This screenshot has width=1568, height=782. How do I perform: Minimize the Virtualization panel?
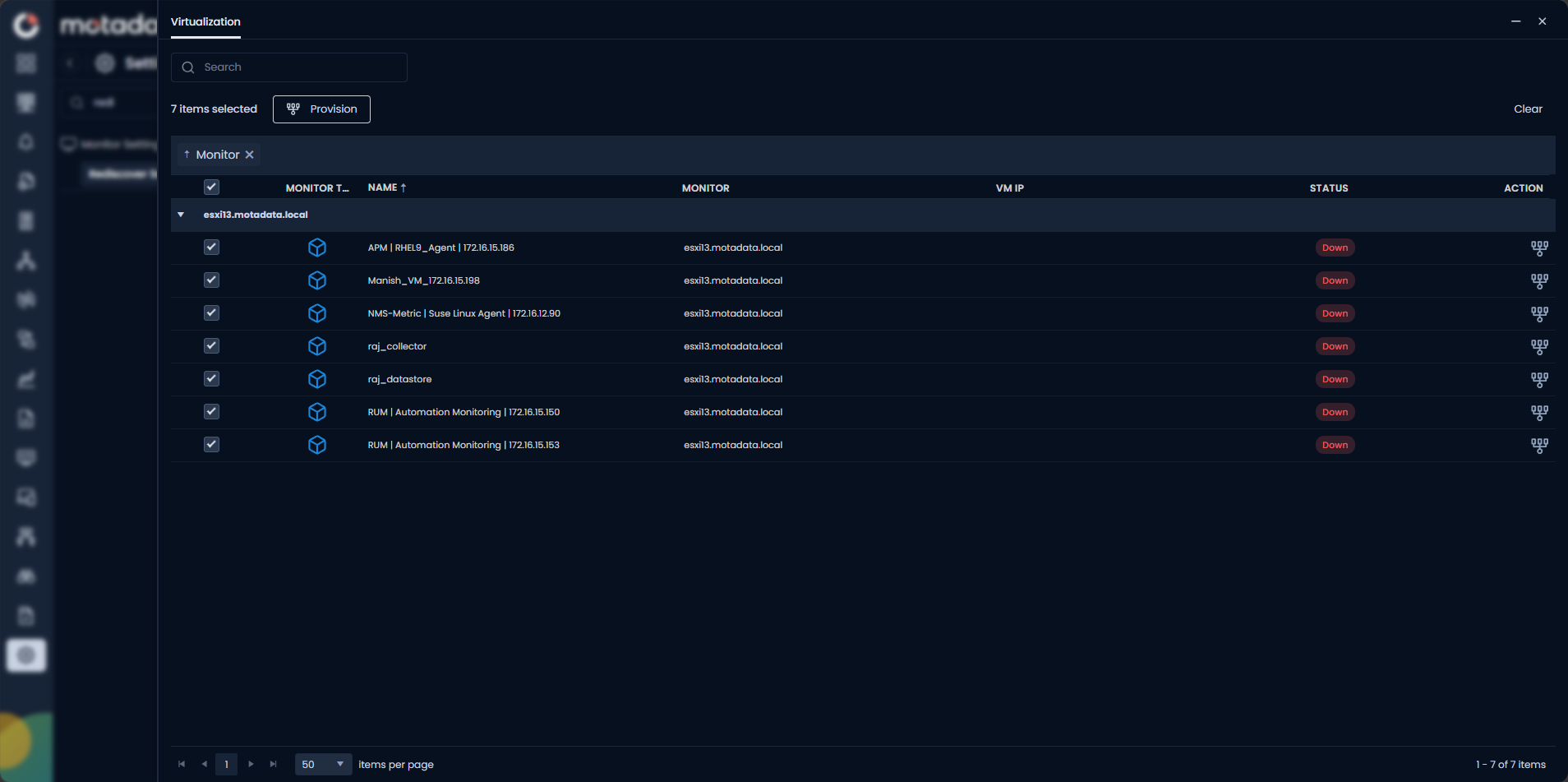[1515, 21]
